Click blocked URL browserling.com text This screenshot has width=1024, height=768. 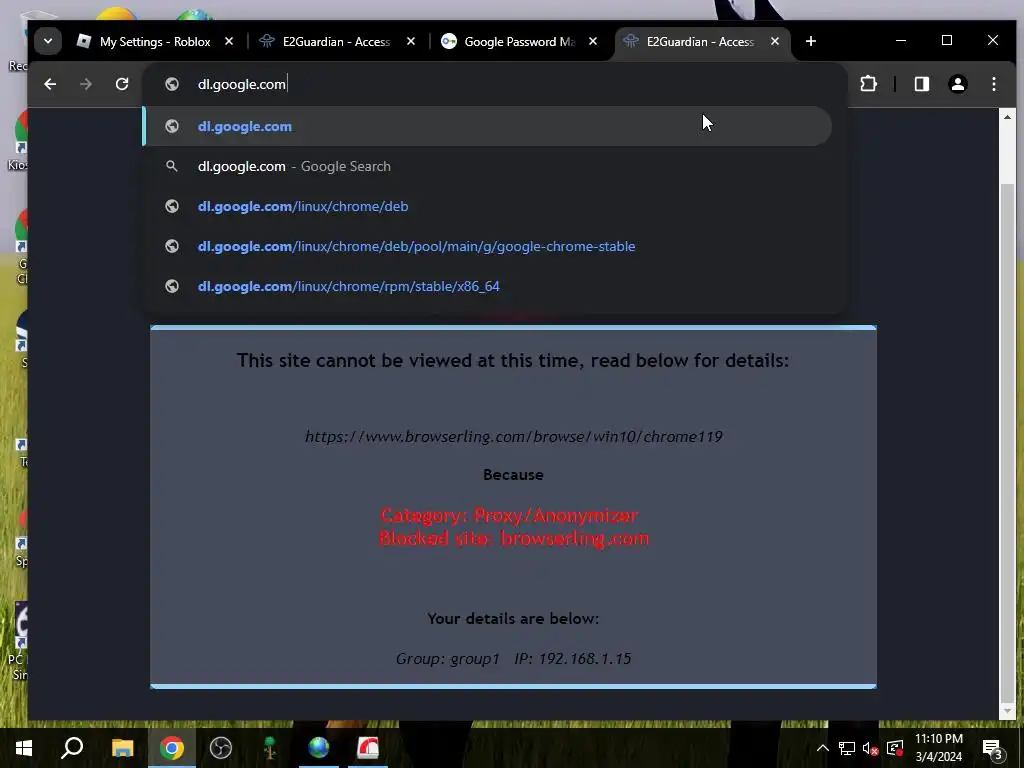(513, 436)
